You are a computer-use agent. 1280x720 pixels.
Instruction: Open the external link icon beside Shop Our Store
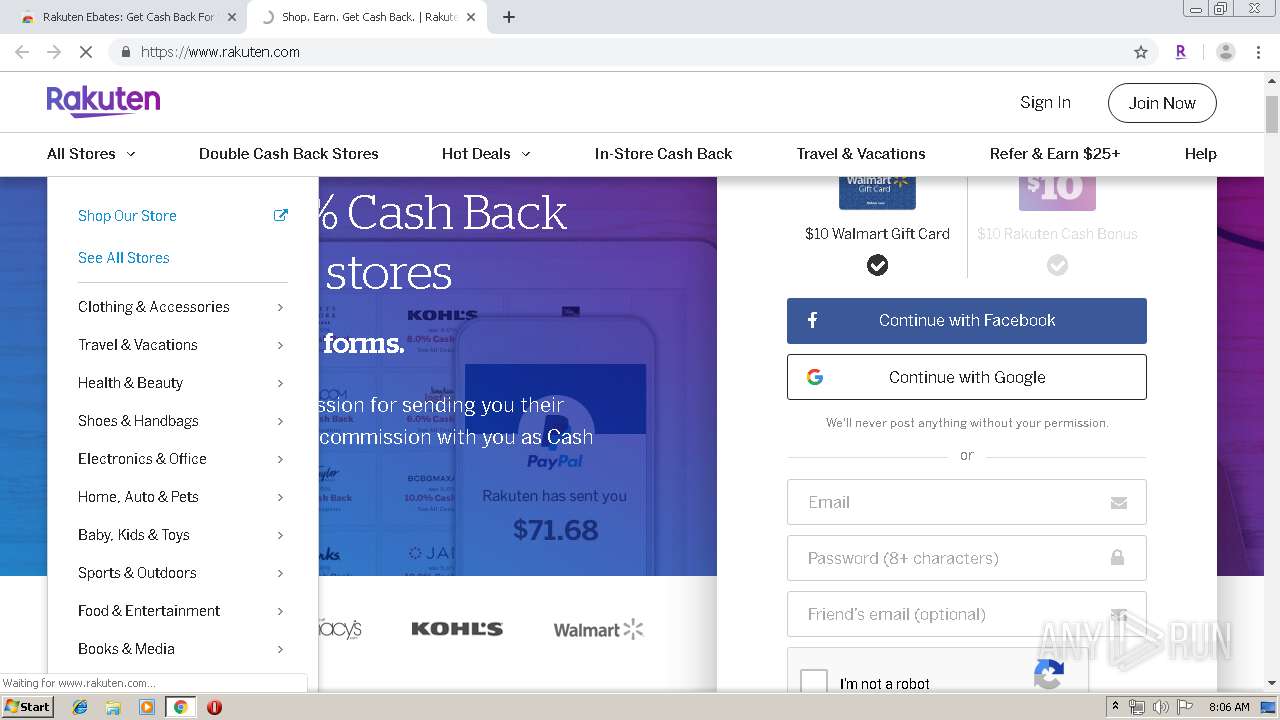point(281,215)
